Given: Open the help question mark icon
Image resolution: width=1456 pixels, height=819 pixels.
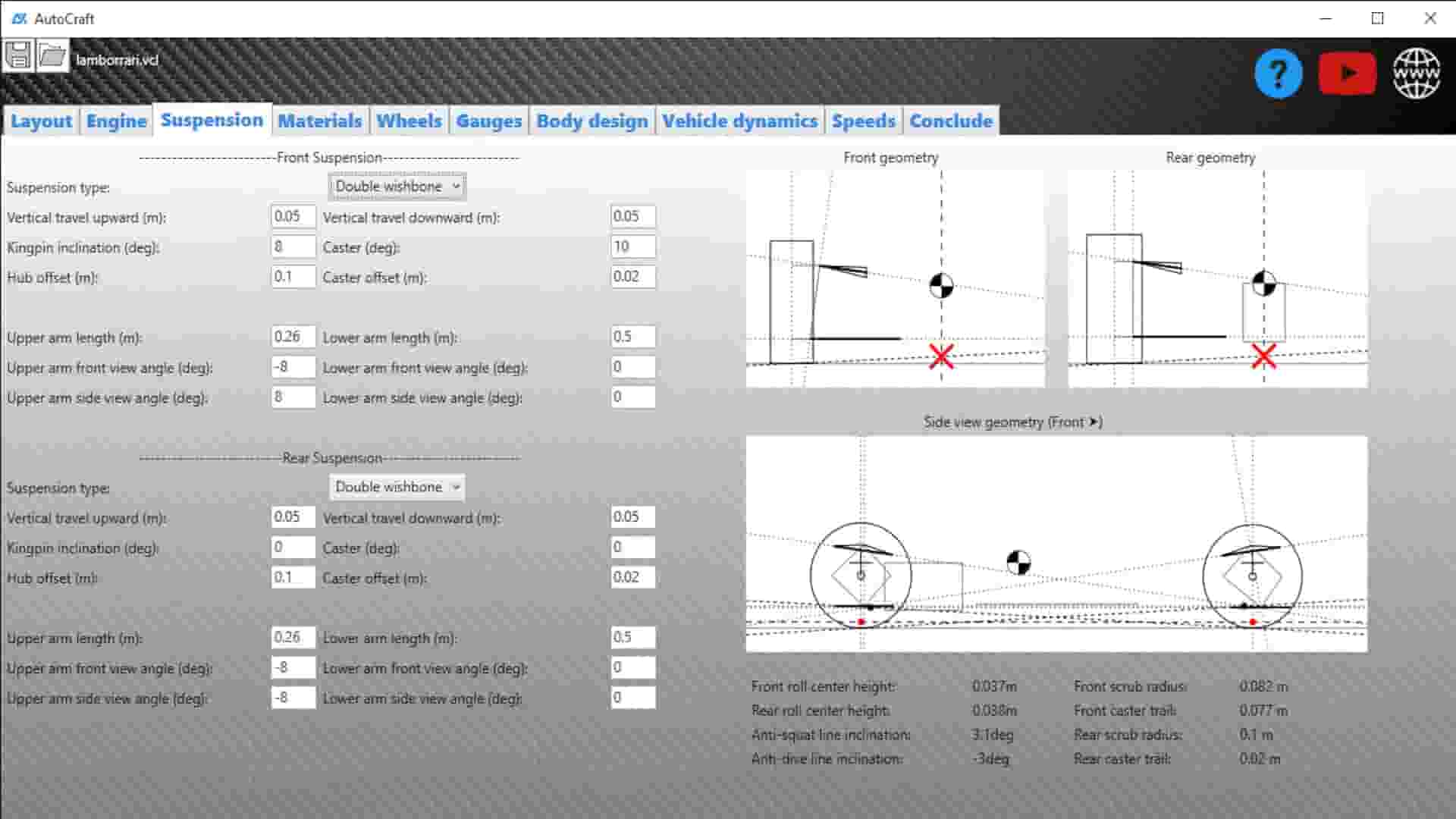Looking at the screenshot, I should 1279,72.
